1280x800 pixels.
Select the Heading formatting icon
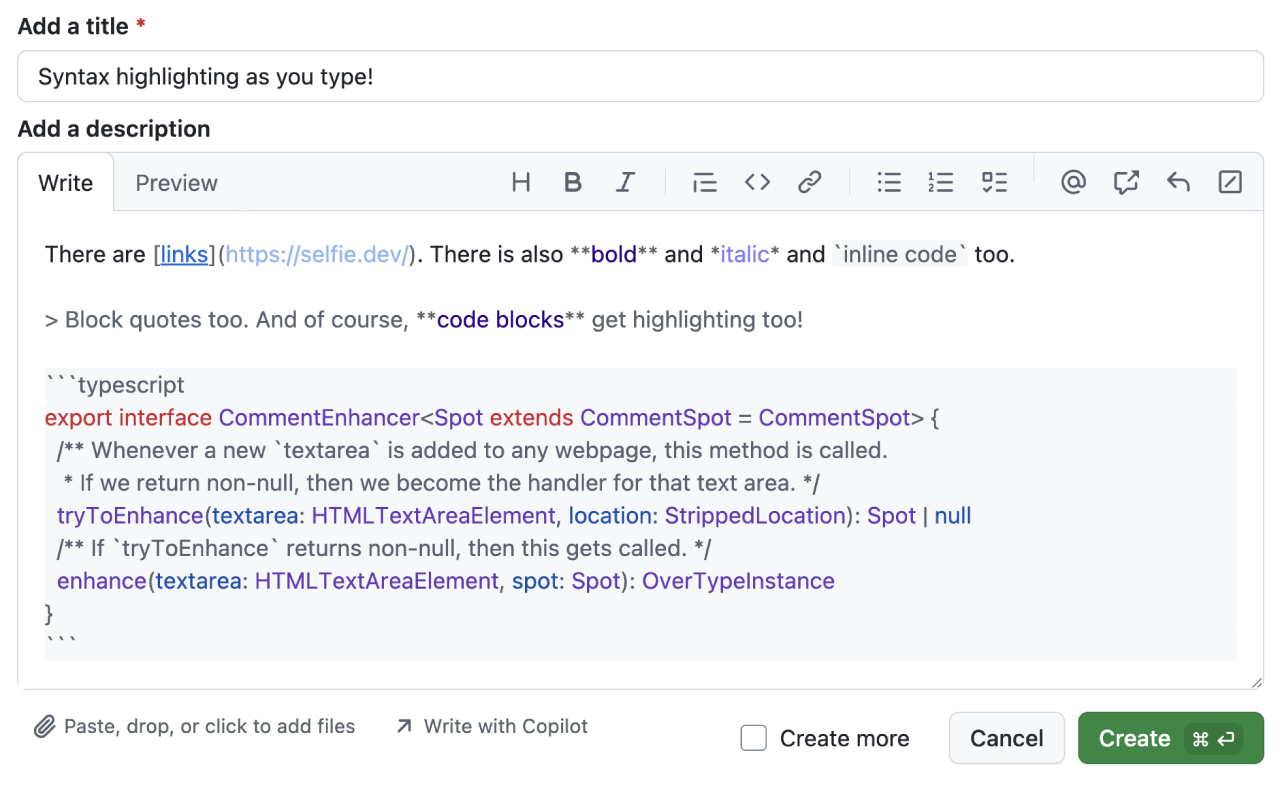point(520,182)
